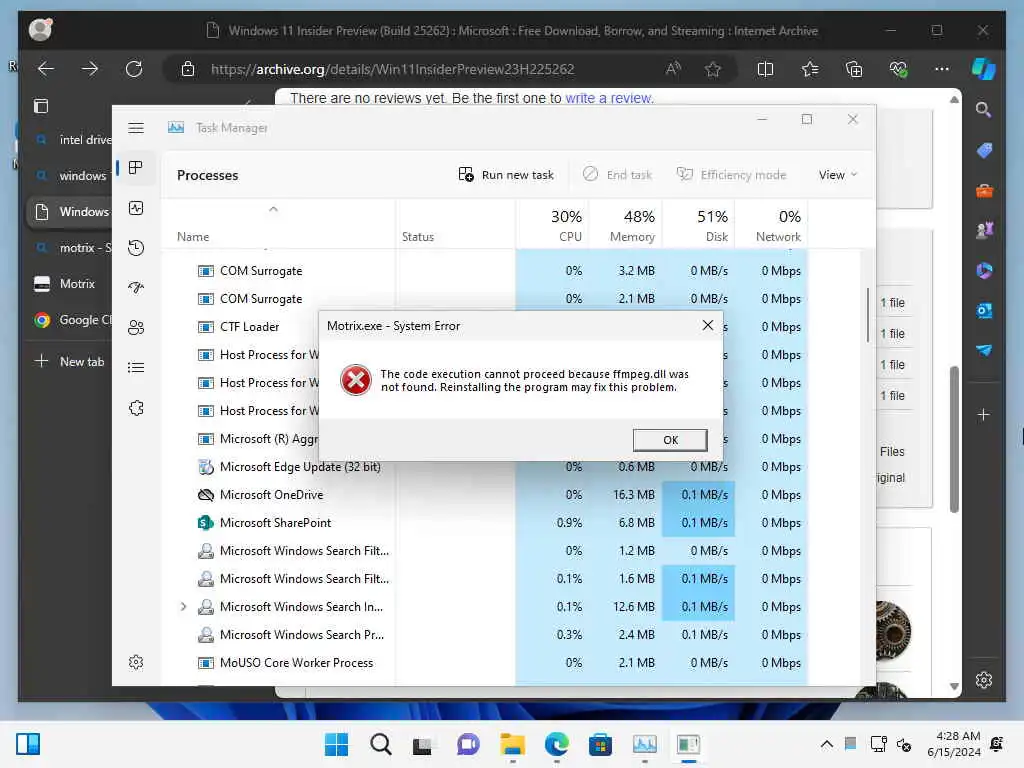The width and height of the screenshot is (1024, 768).
Task: Click Efficiency mode button
Action: (731, 174)
